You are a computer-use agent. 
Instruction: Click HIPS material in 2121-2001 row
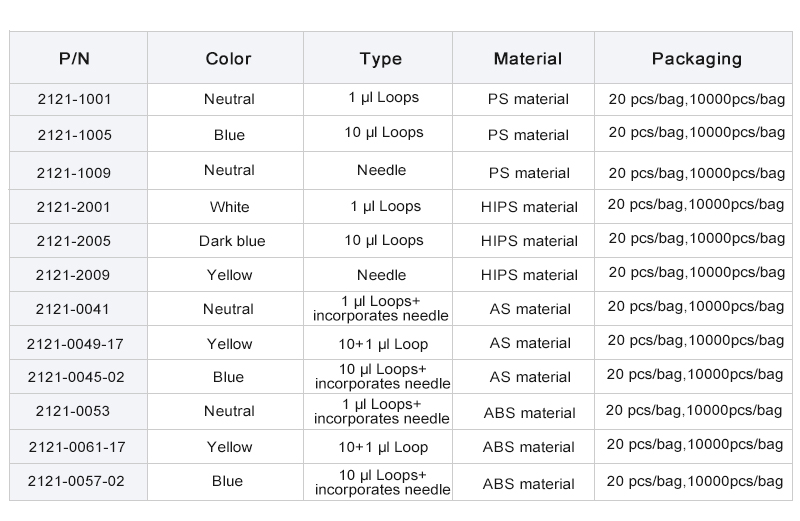(x=529, y=207)
